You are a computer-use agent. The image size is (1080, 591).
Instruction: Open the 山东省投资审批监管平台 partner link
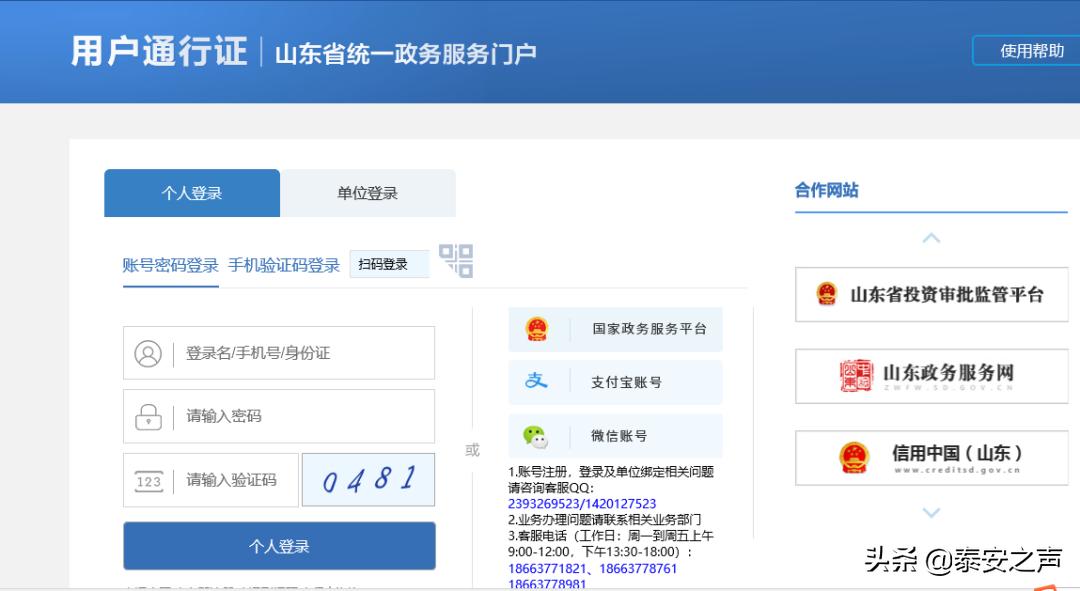[x=931, y=294]
